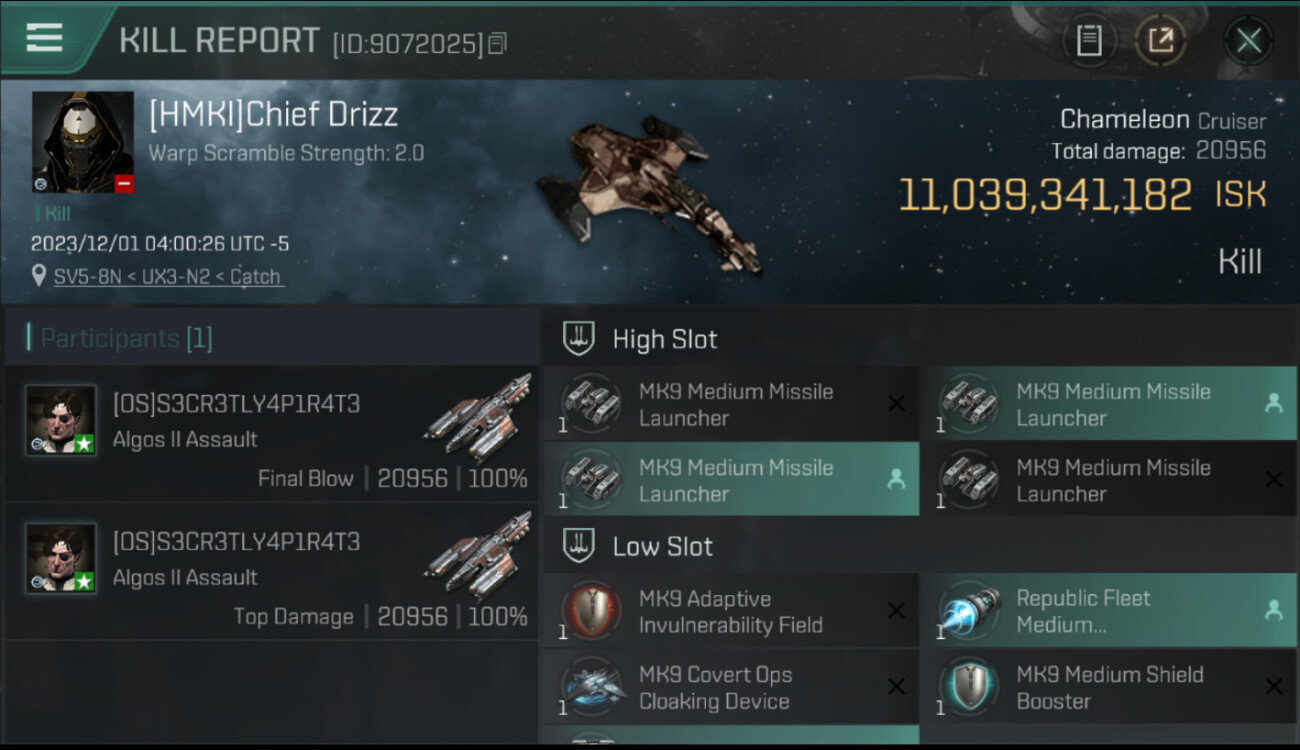The width and height of the screenshot is (1300, 750).
Task: Open the clipboard notes icon
Action: click(1089, 41)
